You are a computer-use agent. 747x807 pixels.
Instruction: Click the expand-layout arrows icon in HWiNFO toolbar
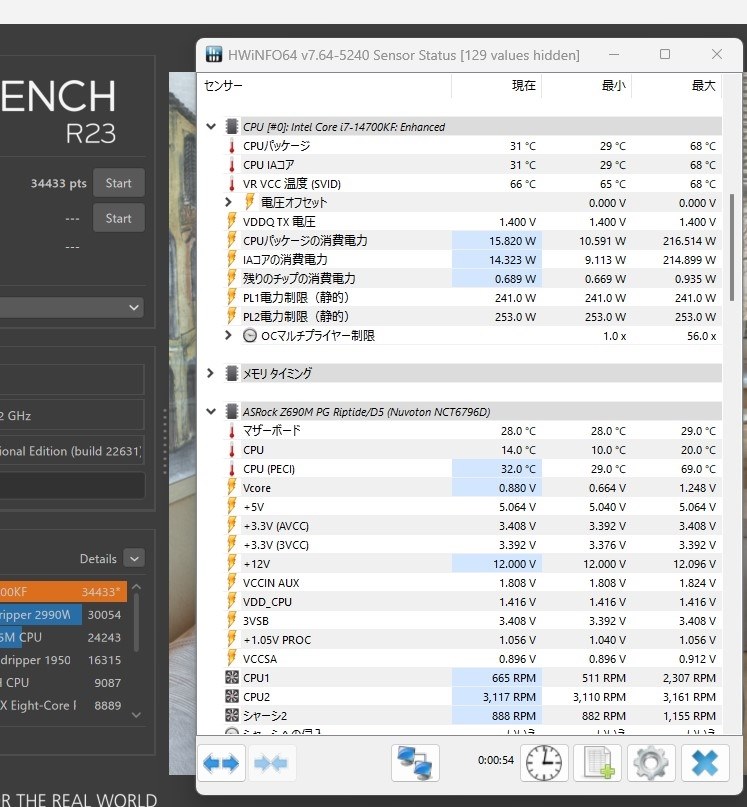point(221,763)
